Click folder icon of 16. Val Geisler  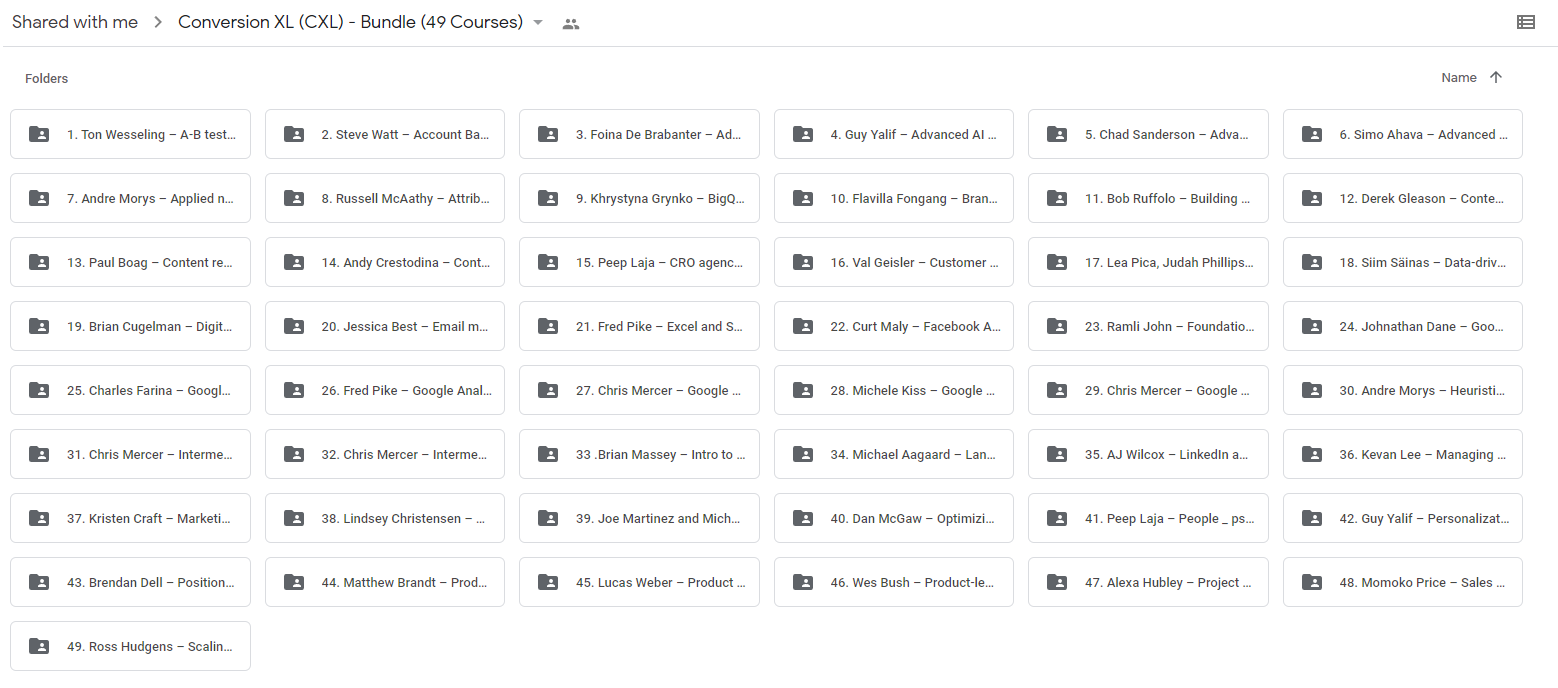803,262
